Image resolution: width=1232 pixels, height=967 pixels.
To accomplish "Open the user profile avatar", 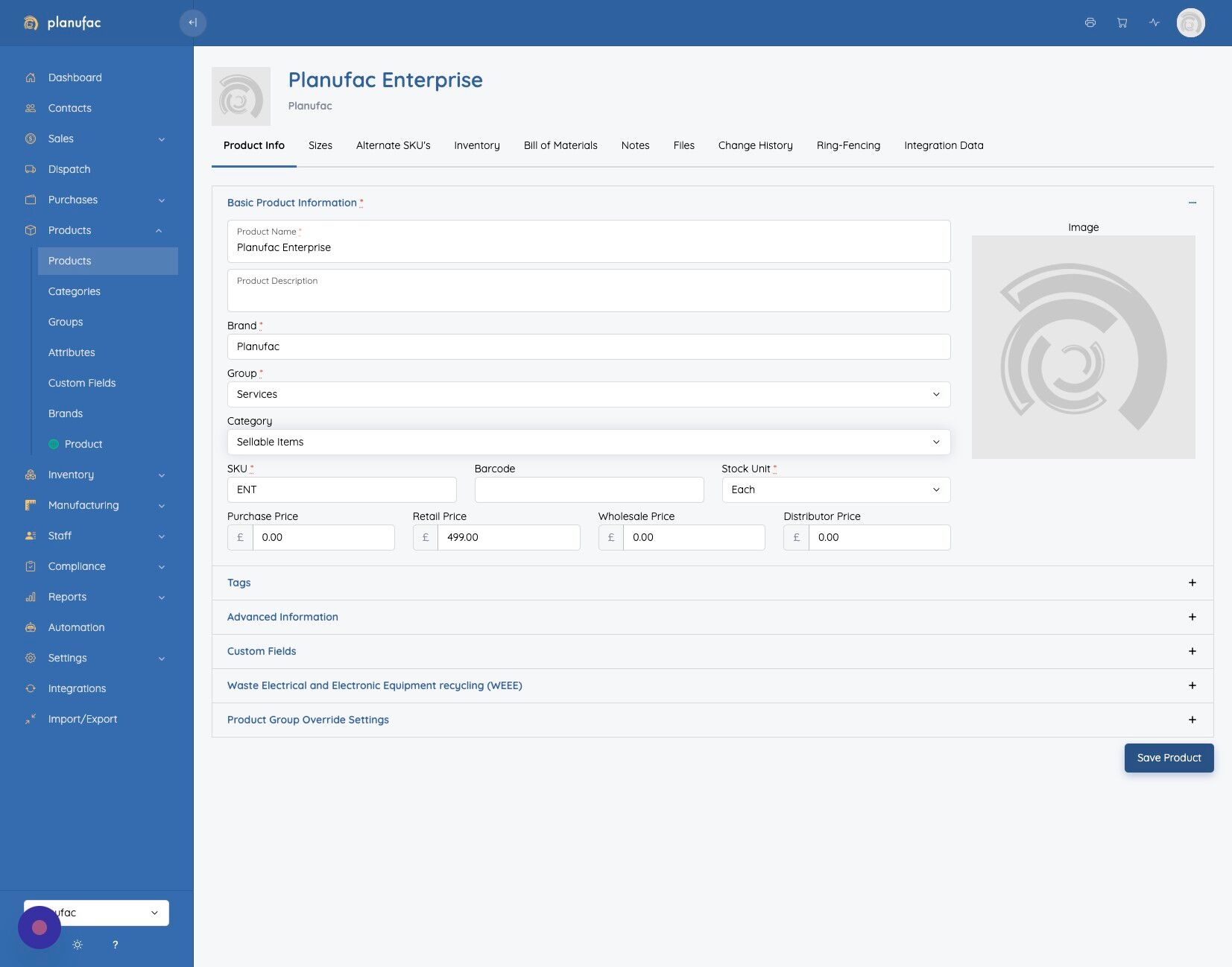I will point(1191,22).
